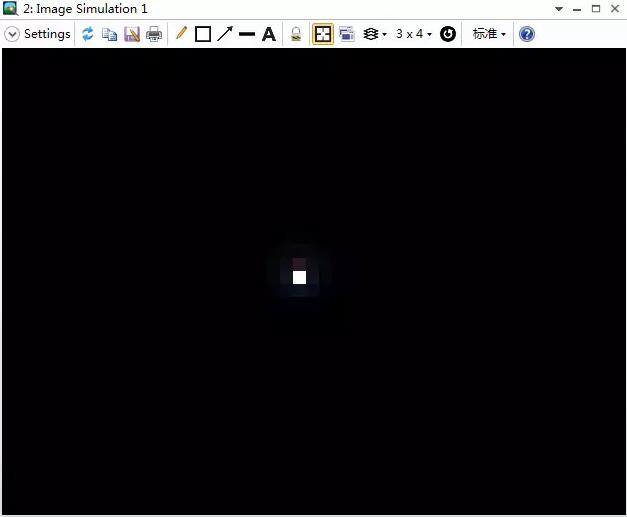This screenshot has width=627, height=517.
Task: Click the Settings label
Action: pos(47,34)
